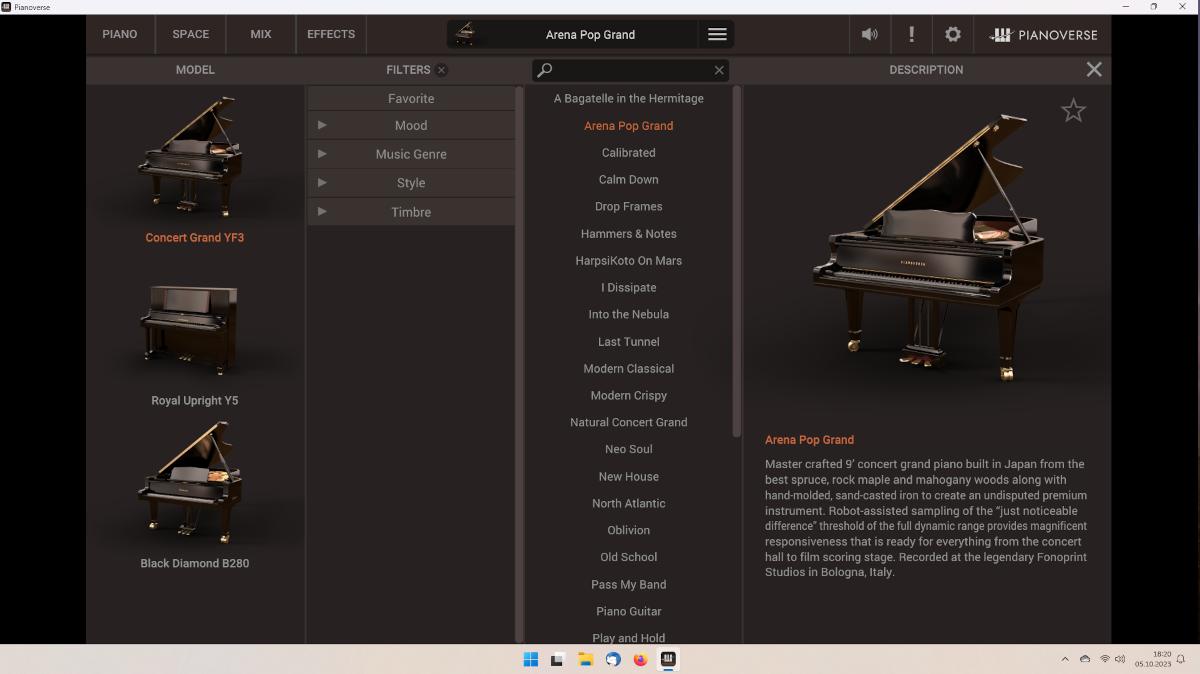The width and height of the screenshot is (1200, 674).
Task: Click the system tray volume icon
Action: click(1121, 659)
